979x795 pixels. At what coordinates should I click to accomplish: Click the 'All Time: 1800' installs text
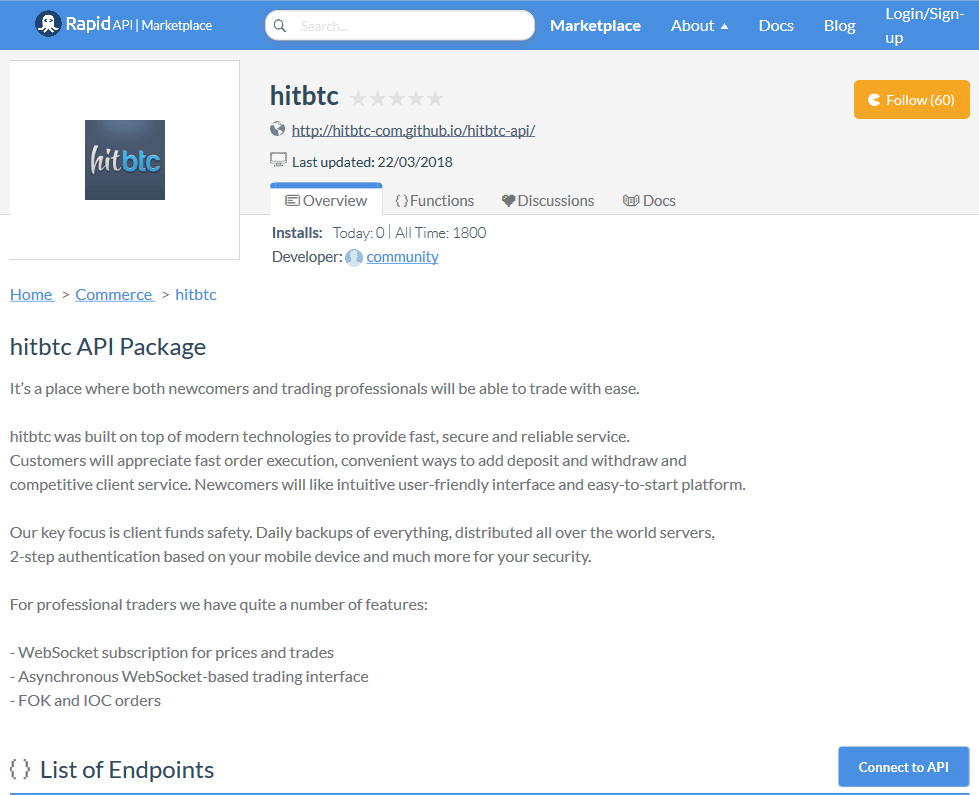pos(440,233)
